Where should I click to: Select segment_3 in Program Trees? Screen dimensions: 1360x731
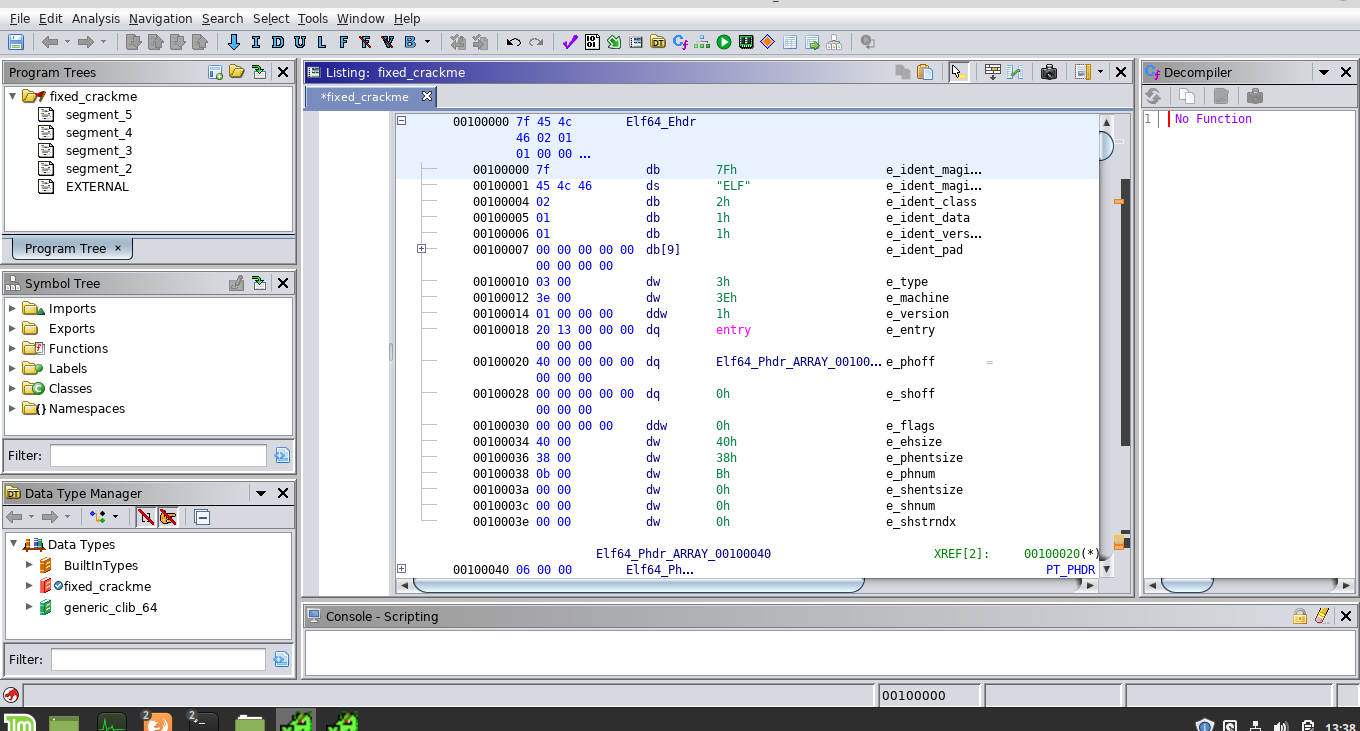pos(98,150)
